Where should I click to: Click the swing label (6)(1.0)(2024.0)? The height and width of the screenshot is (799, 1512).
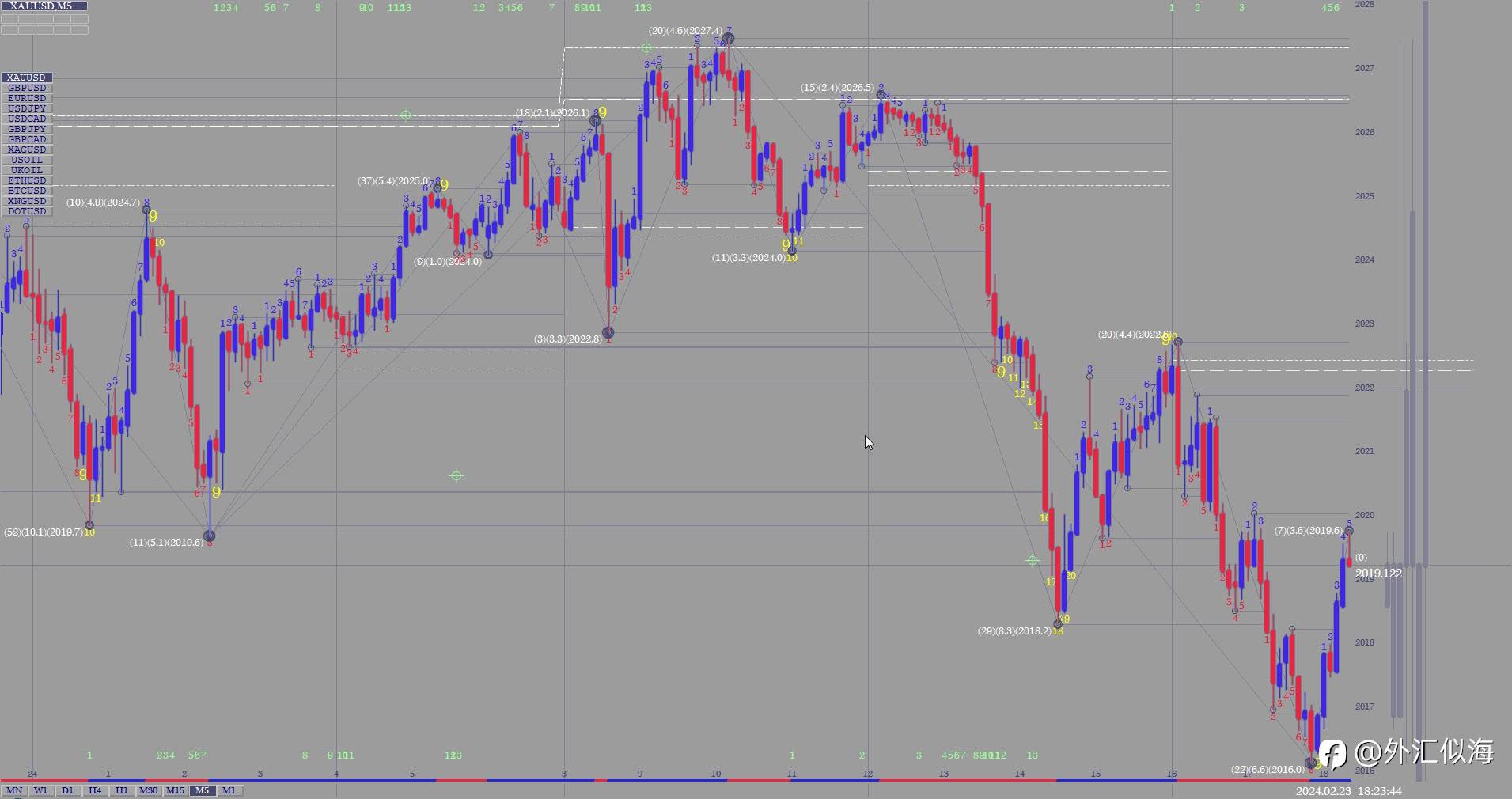[447, 262]
